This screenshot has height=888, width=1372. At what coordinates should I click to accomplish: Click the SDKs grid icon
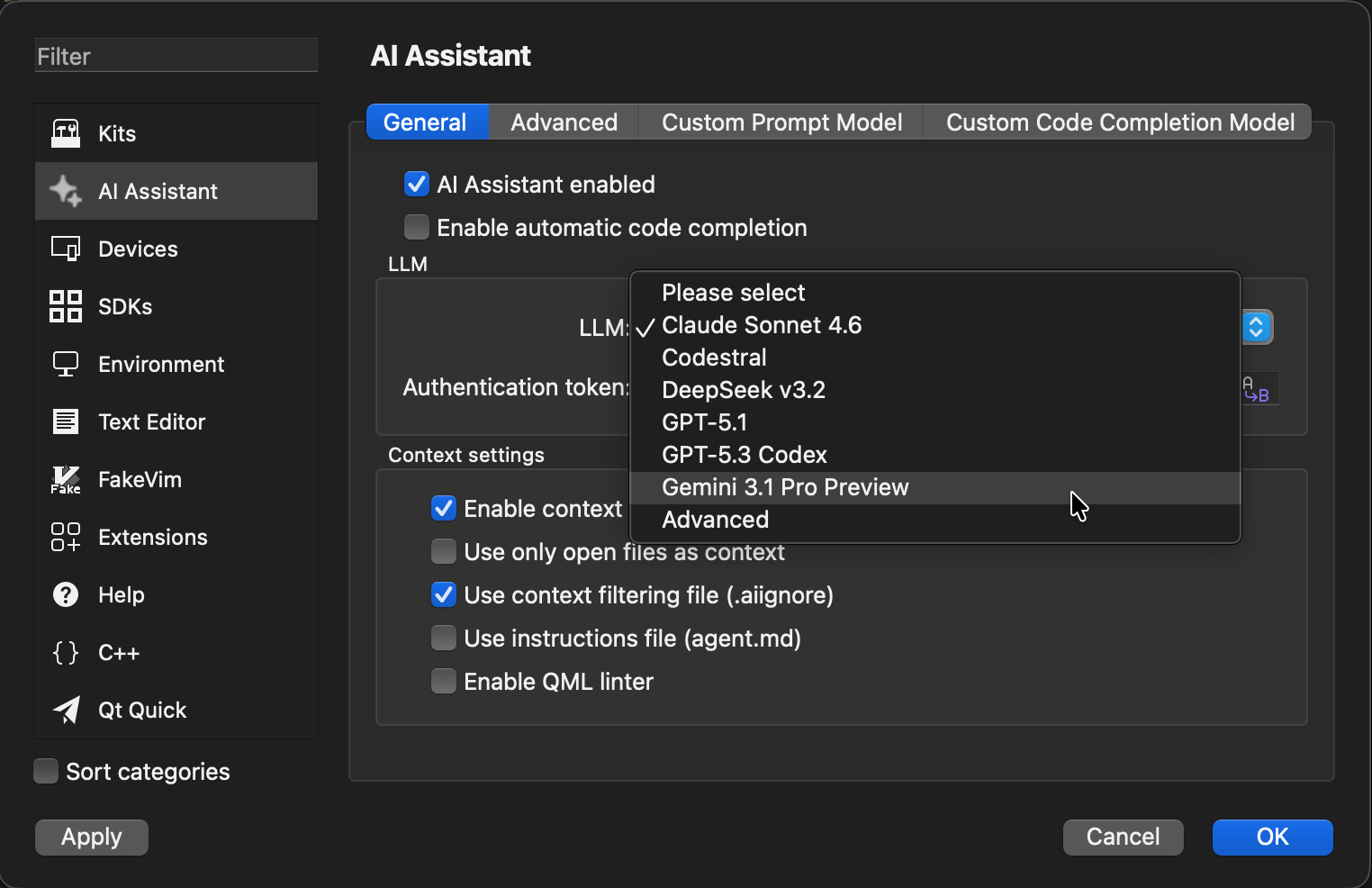65,306
